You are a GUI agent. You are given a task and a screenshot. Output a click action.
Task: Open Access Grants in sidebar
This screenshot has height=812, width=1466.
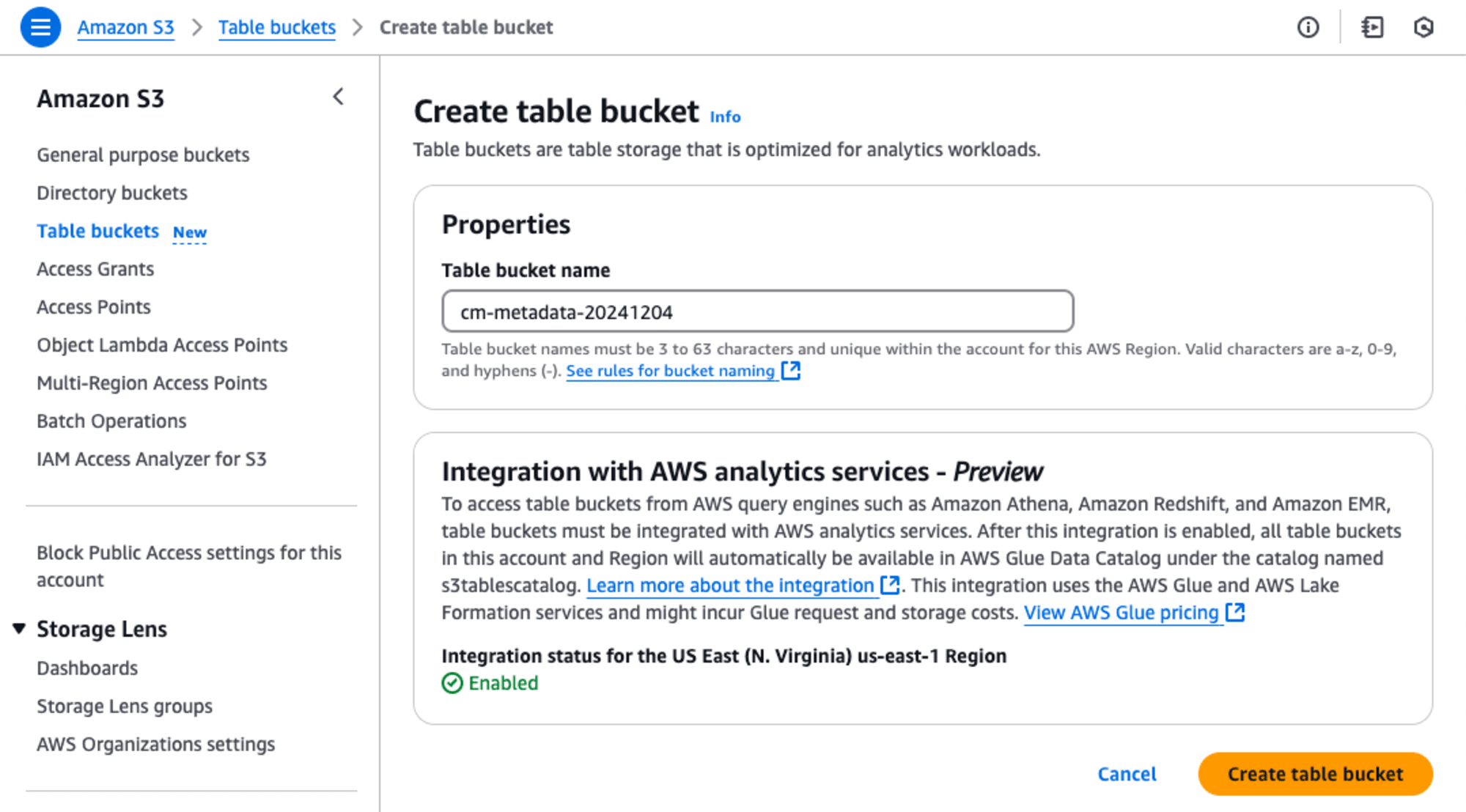pyautogui.click(x=95, y=269)
